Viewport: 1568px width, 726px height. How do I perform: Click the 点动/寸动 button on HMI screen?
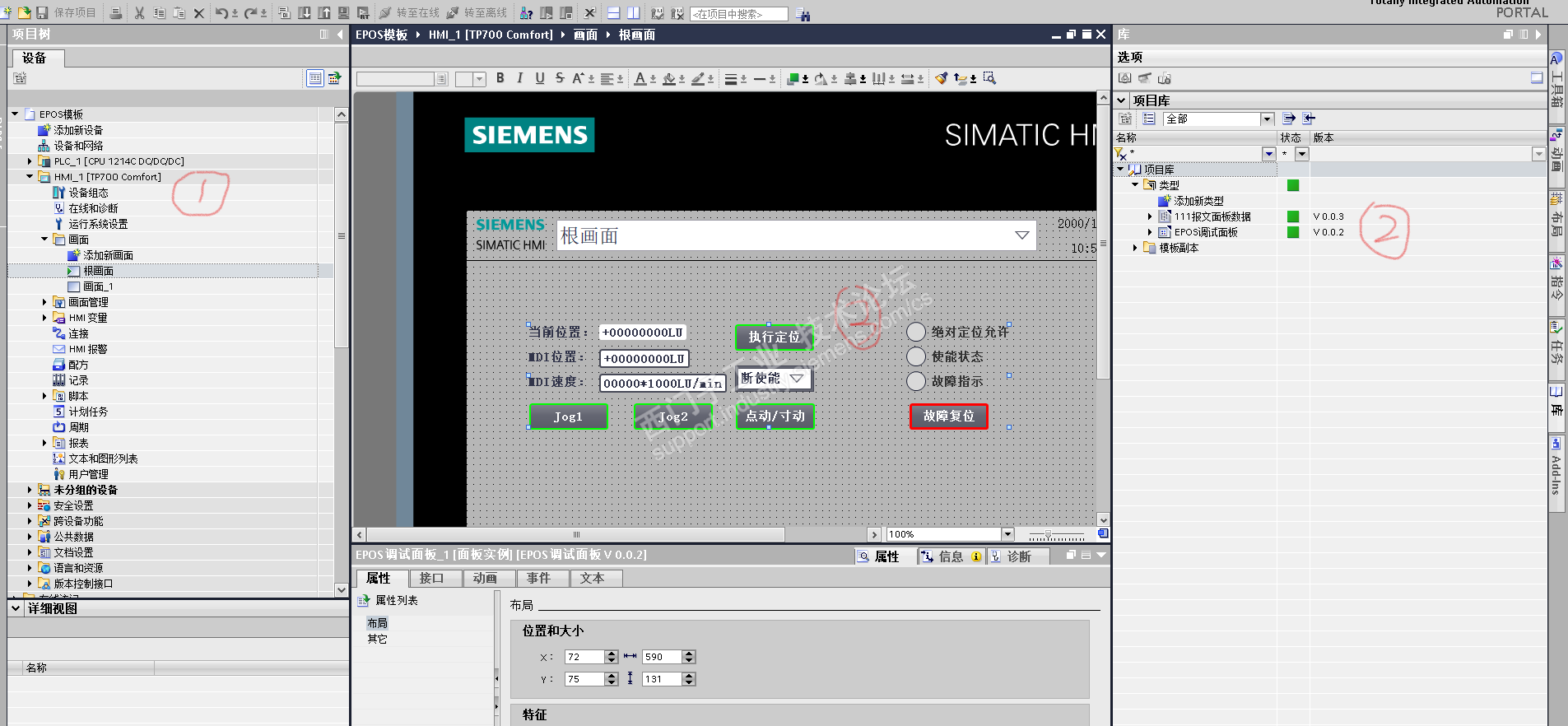tap(775, 417)
